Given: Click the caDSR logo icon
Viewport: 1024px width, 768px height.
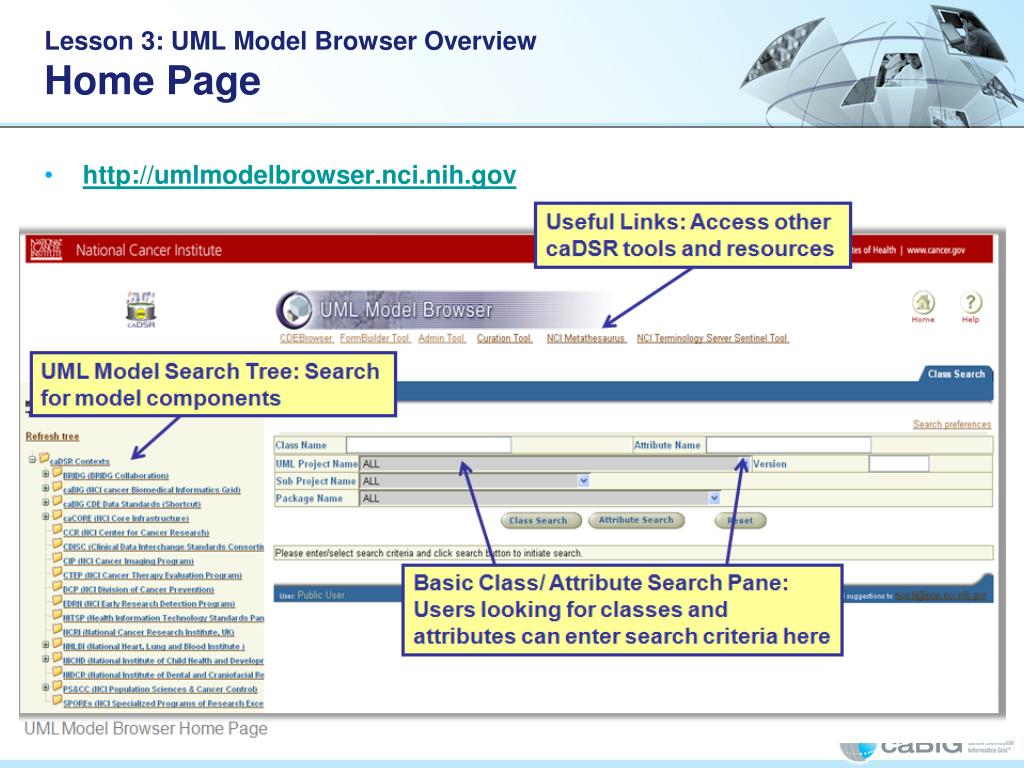Looking at the screenshot, I should (x=140, y=310).
